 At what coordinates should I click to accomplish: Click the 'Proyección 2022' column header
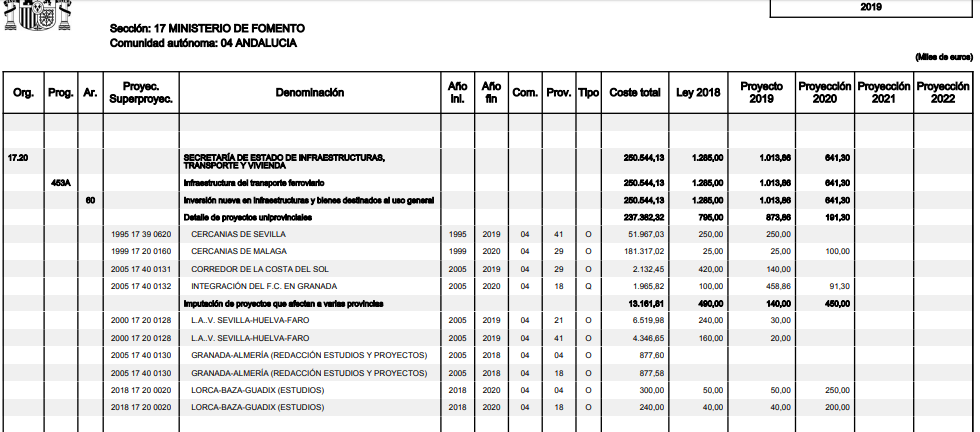pyautogui.click(x=942, y=93)
